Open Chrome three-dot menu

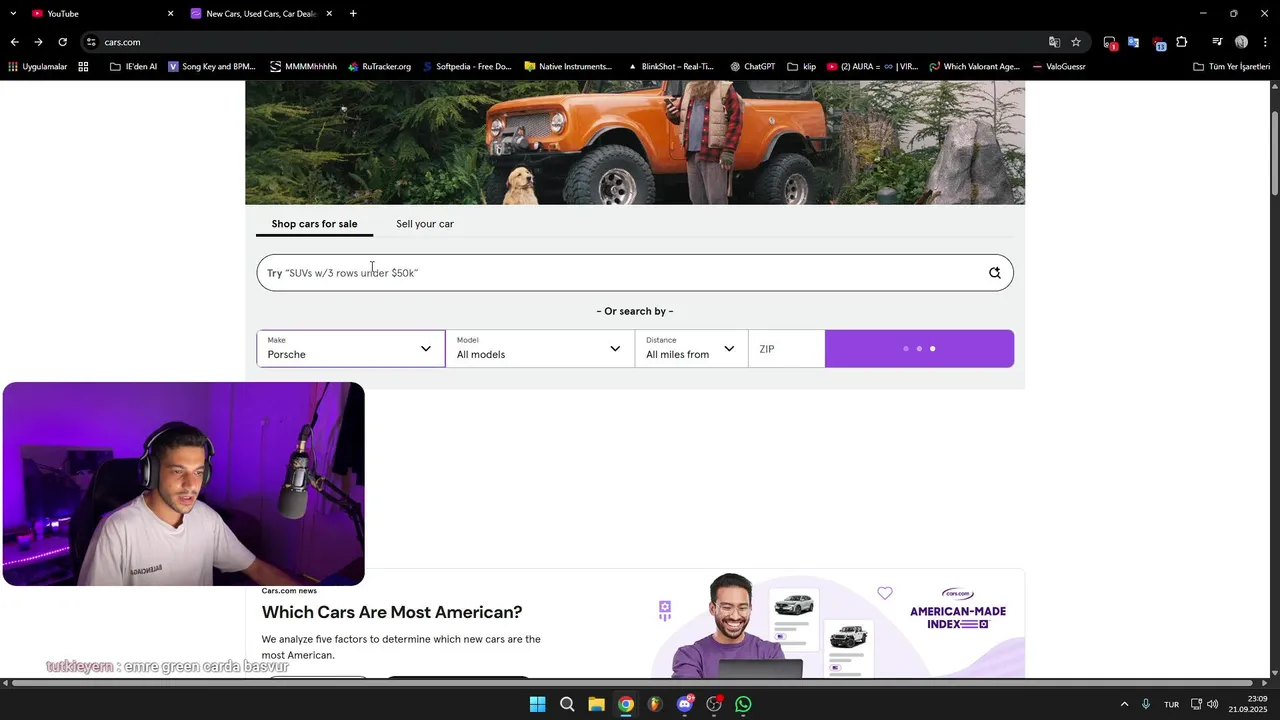point(1265,42)
